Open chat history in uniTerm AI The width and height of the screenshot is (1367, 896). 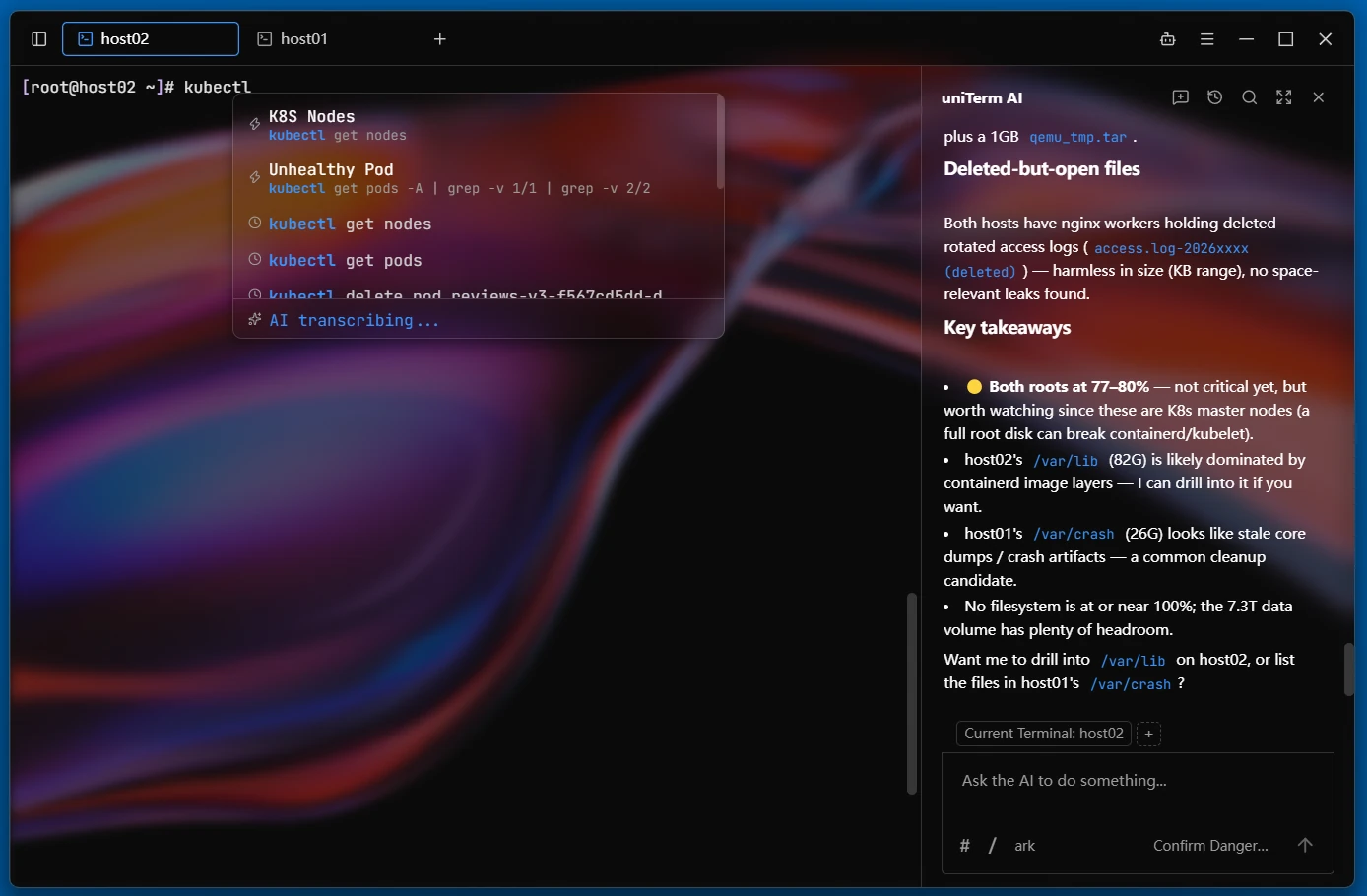1215,97
